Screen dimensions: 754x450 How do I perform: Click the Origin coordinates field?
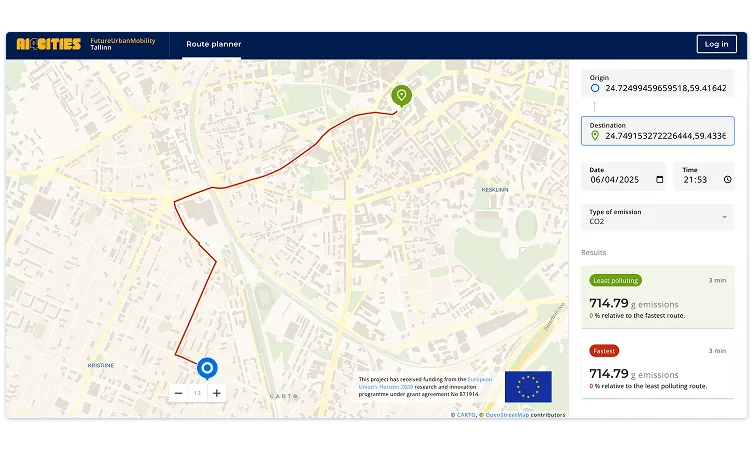point(657,84)
